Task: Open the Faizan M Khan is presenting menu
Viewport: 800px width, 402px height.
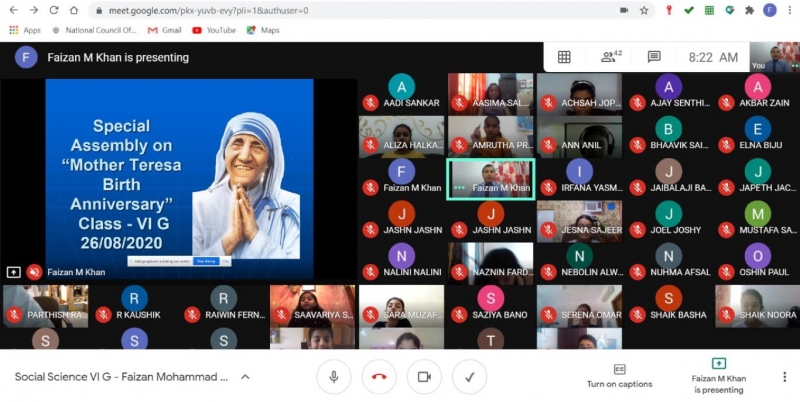Action: pyautogui.click(x=718, y=376)
